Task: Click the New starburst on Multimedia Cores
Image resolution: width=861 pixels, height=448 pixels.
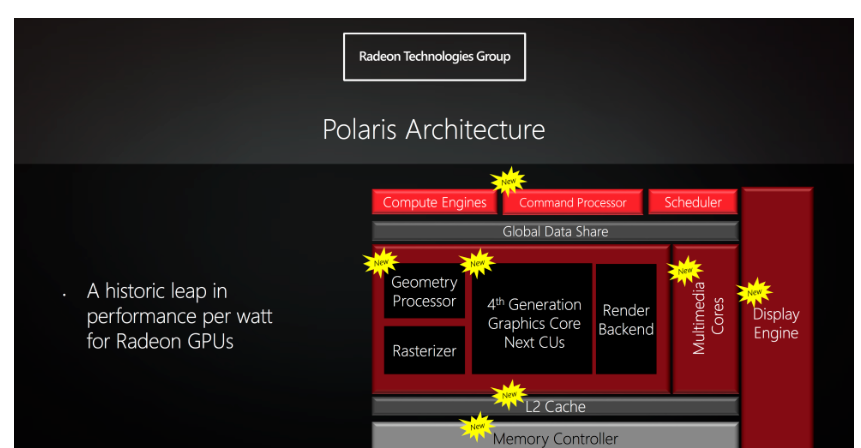Action: (x=685, y=271)
